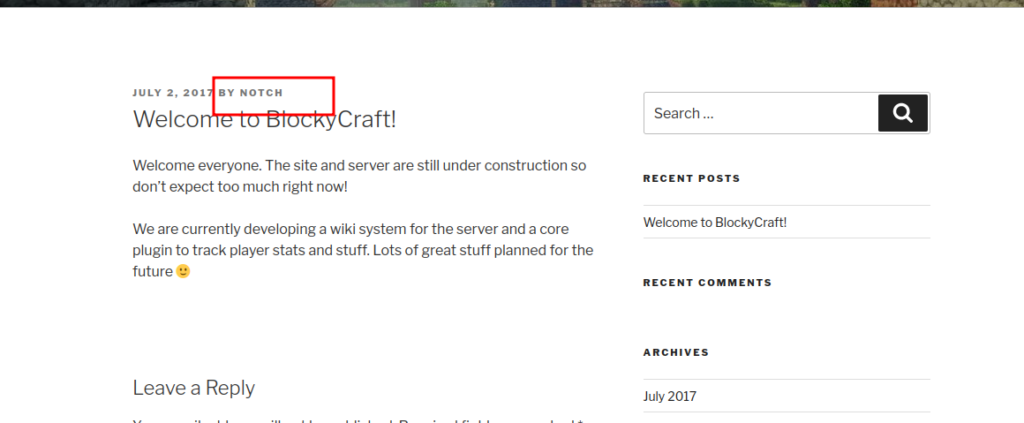Click the Recent Posts sidebar heading
1024x423 pixels.
tap(692, 178)
